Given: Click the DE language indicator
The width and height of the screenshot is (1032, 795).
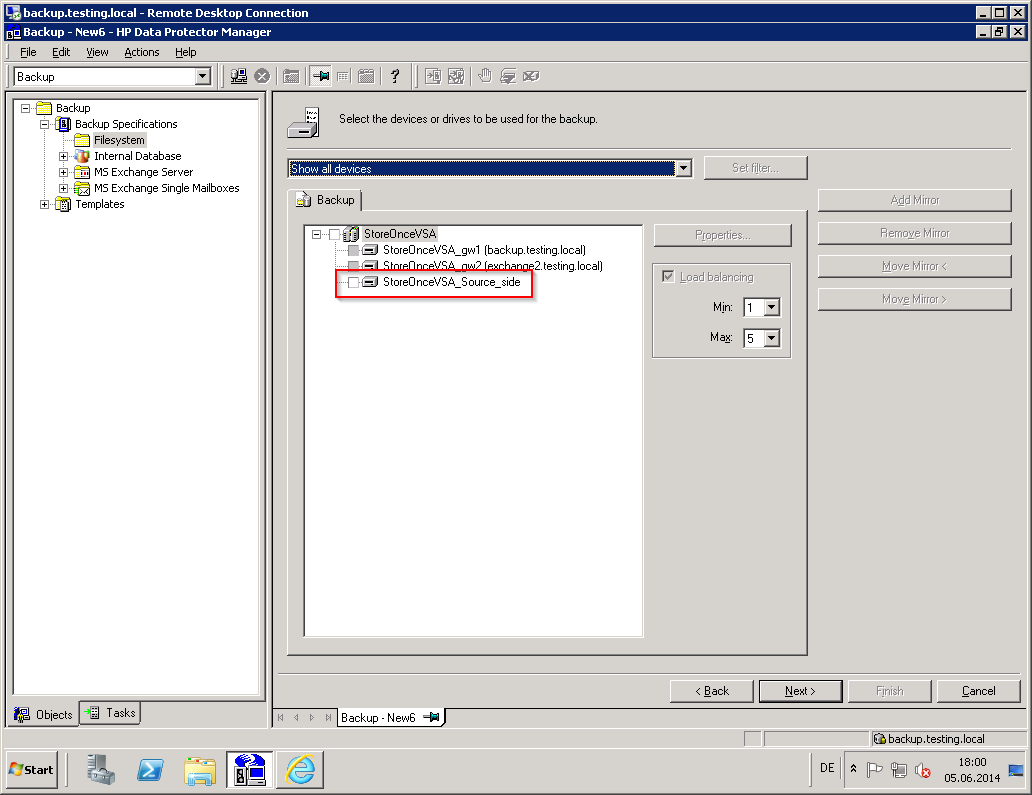Looking at the screenshot, I should (x=827, y=768).
